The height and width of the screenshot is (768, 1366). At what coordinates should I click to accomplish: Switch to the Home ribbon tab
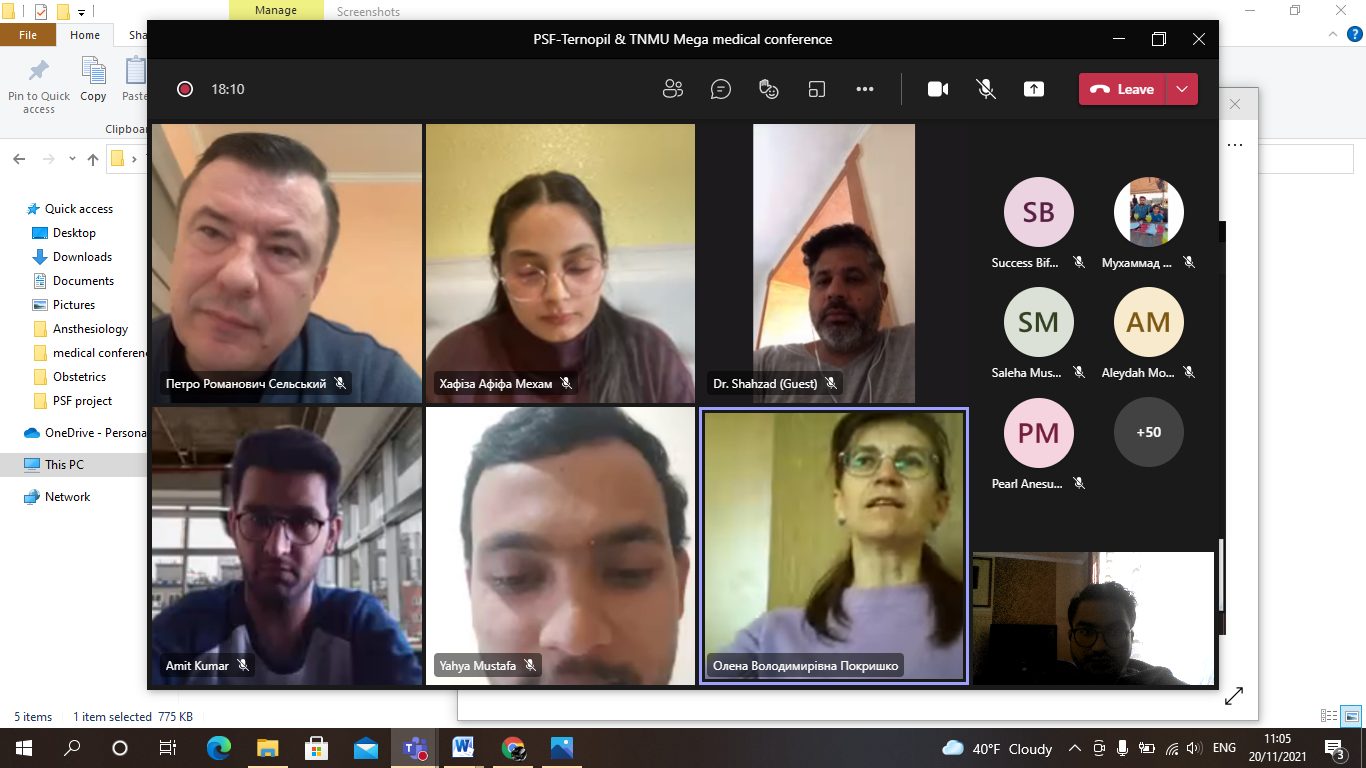click(85, 35)
